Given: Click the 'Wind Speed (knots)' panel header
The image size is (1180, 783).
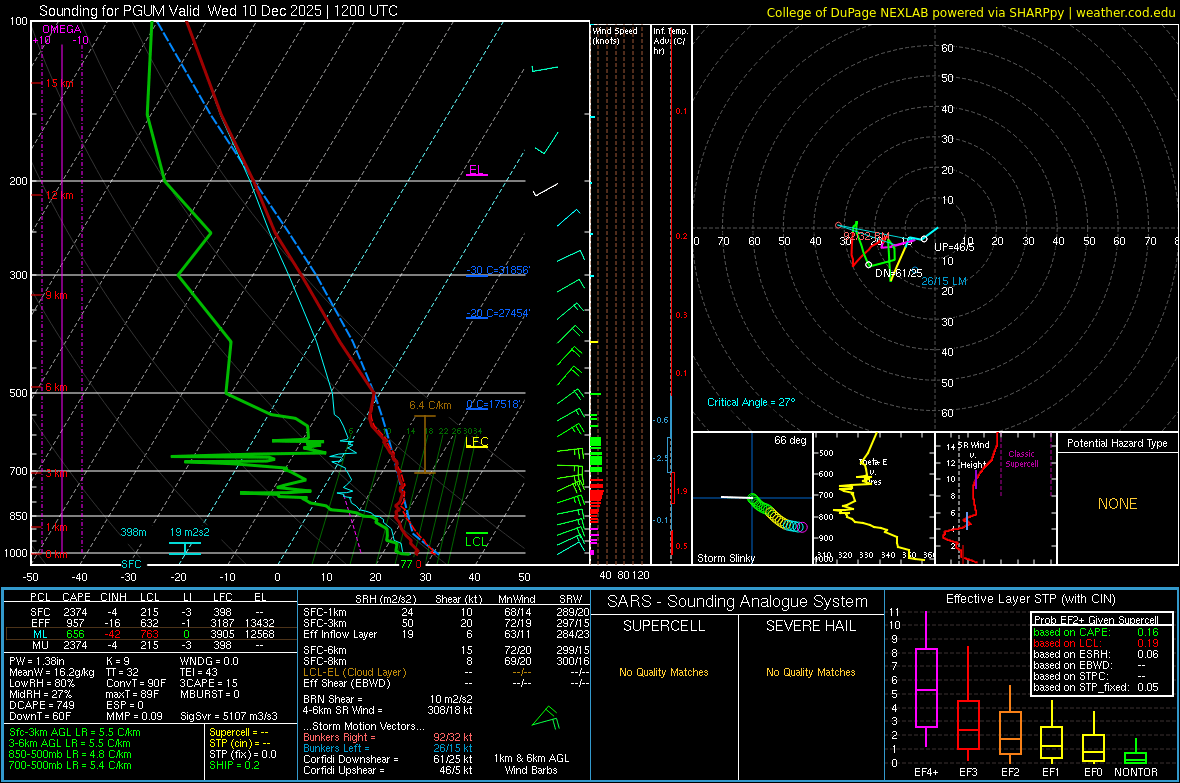Looking at the screenshot, I should (x=615, y=35).
